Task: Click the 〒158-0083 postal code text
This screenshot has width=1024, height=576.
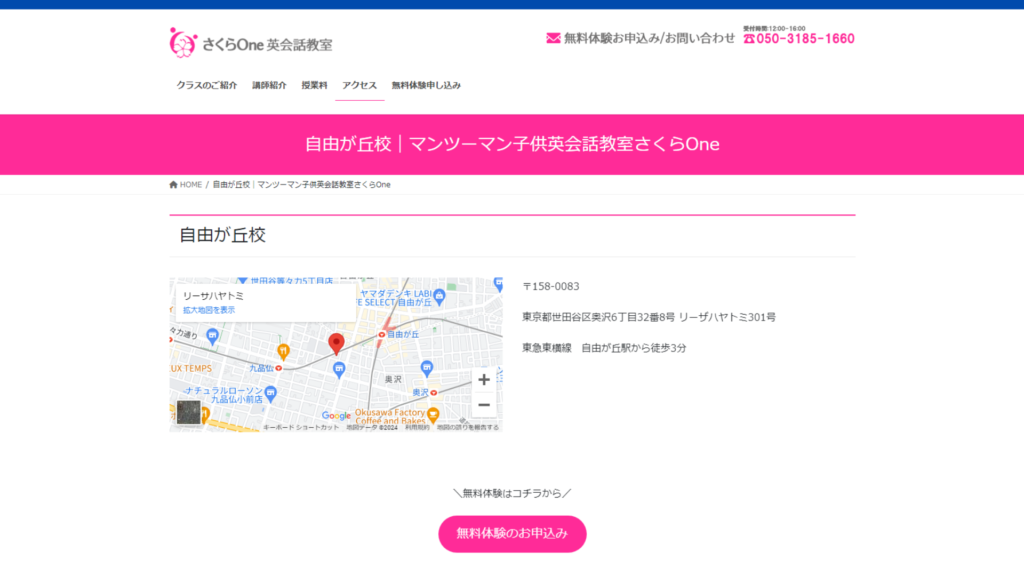Action: 551,287
